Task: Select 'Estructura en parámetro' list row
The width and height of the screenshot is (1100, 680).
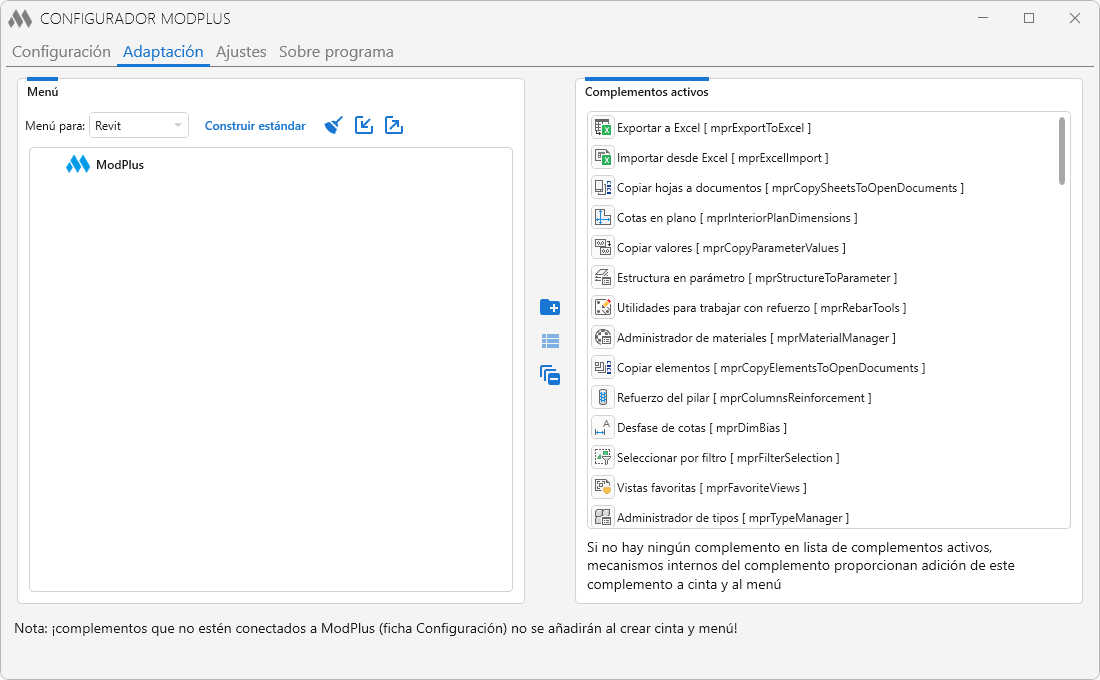Action: (x=822, y=278)
